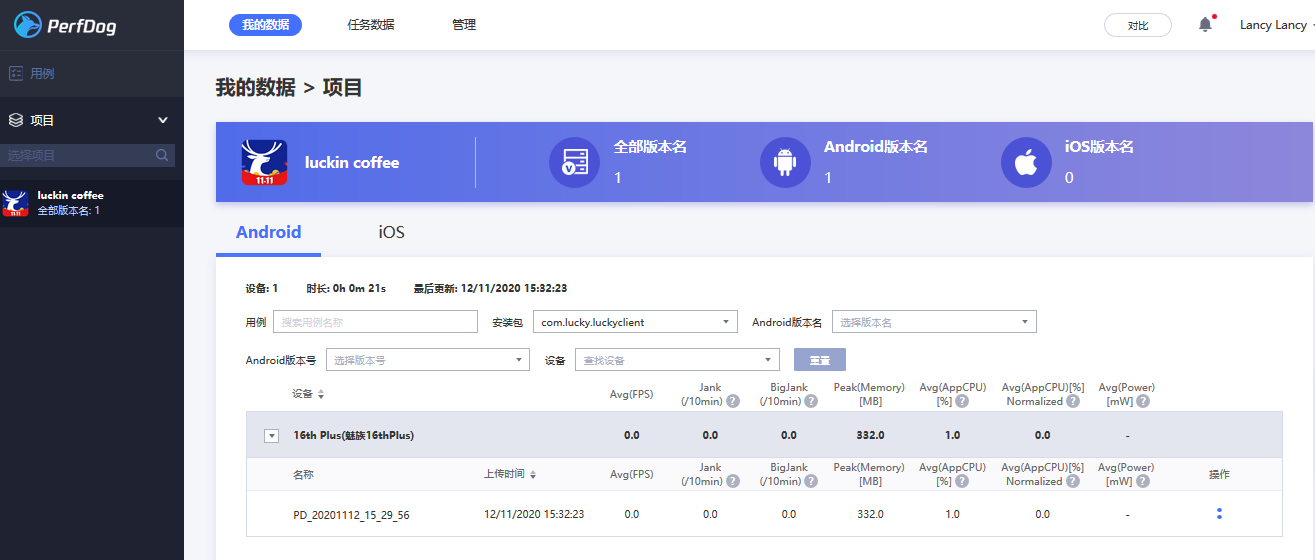Click the Android robot icon
This screenshot has width=1315, height=560.
785,162
